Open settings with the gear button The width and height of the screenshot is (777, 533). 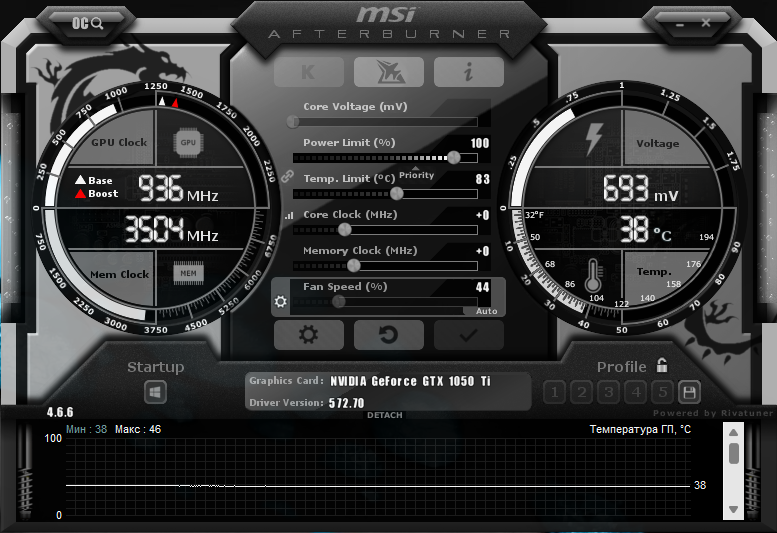309,335
